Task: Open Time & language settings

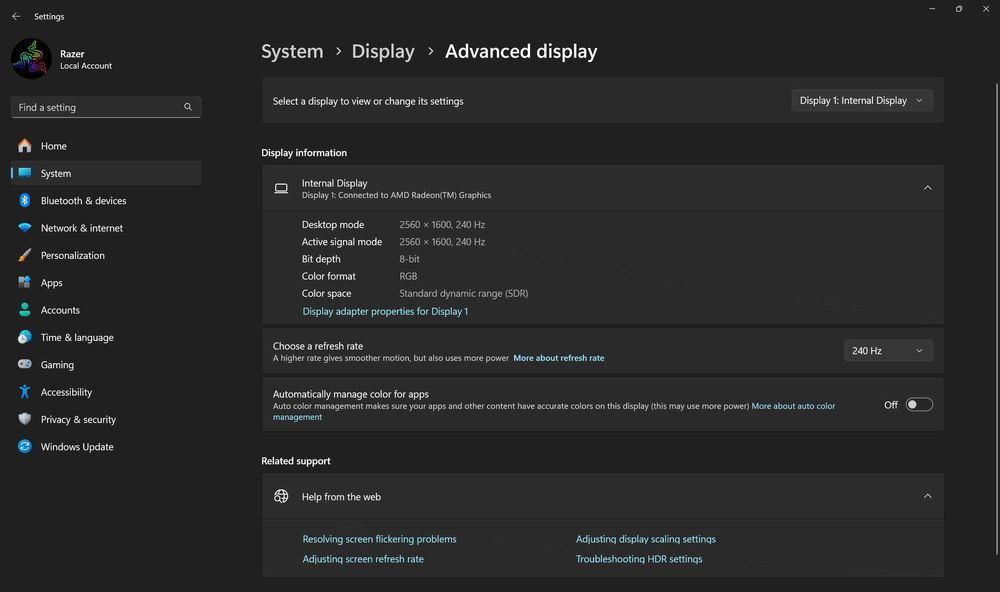Action: [106, 337]
